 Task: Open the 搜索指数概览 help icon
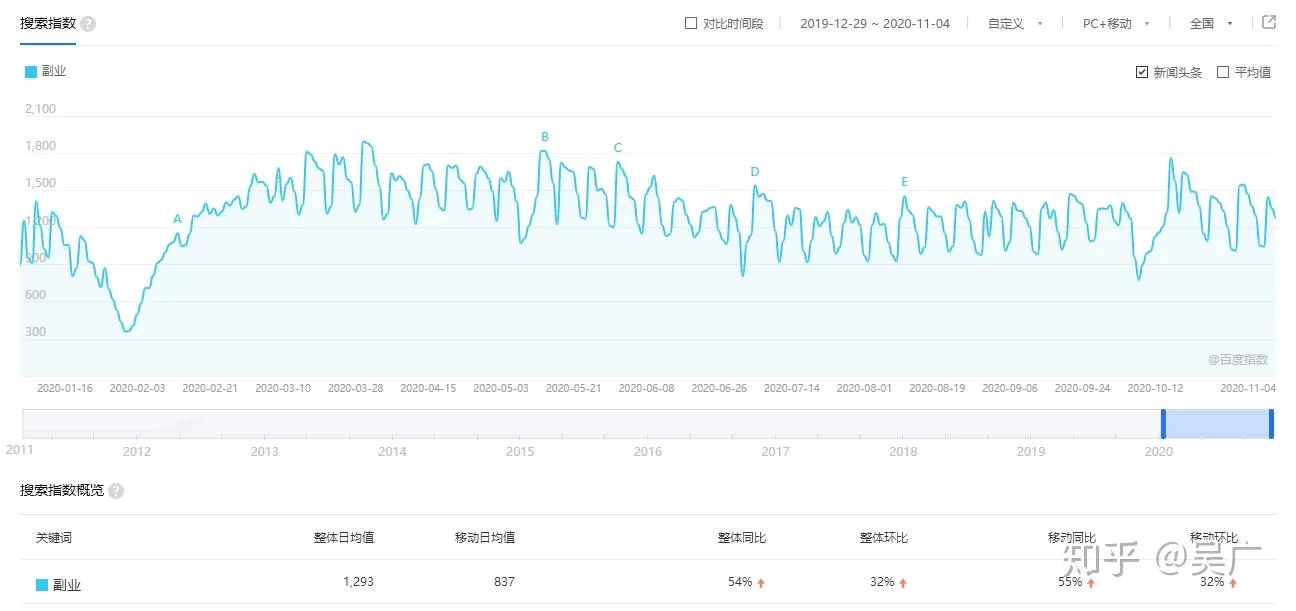click(x=116, y=491)
